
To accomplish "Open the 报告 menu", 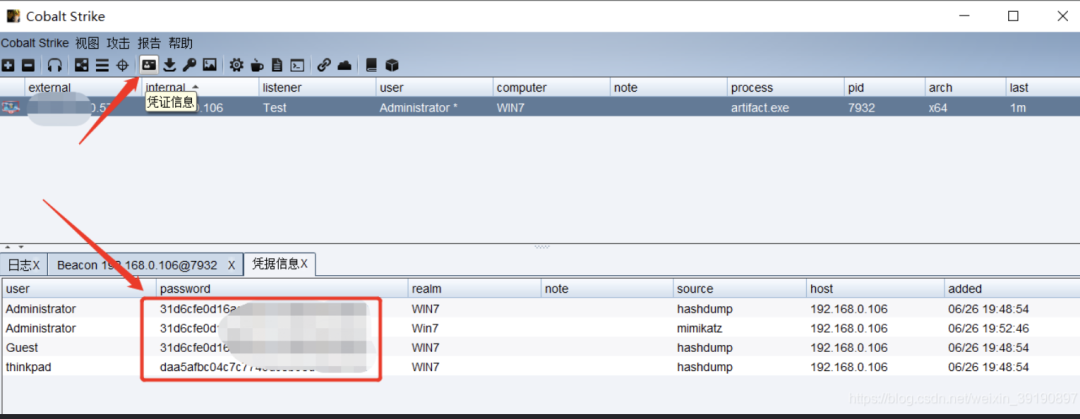I will 149,43.
